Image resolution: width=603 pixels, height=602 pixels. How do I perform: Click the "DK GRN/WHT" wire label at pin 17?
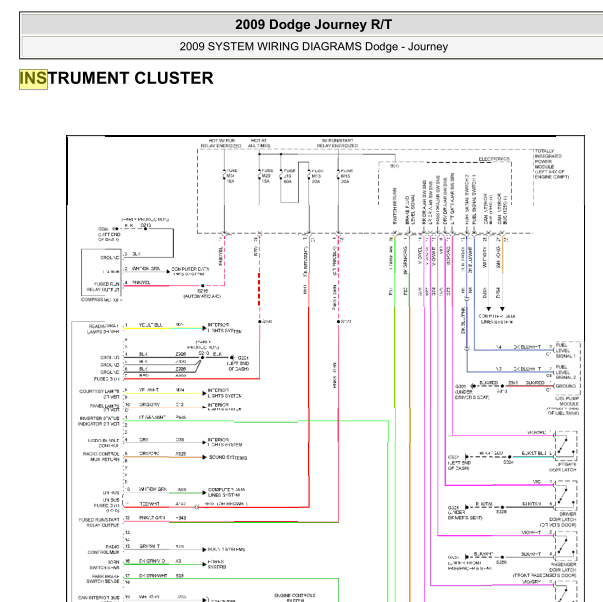153,575
